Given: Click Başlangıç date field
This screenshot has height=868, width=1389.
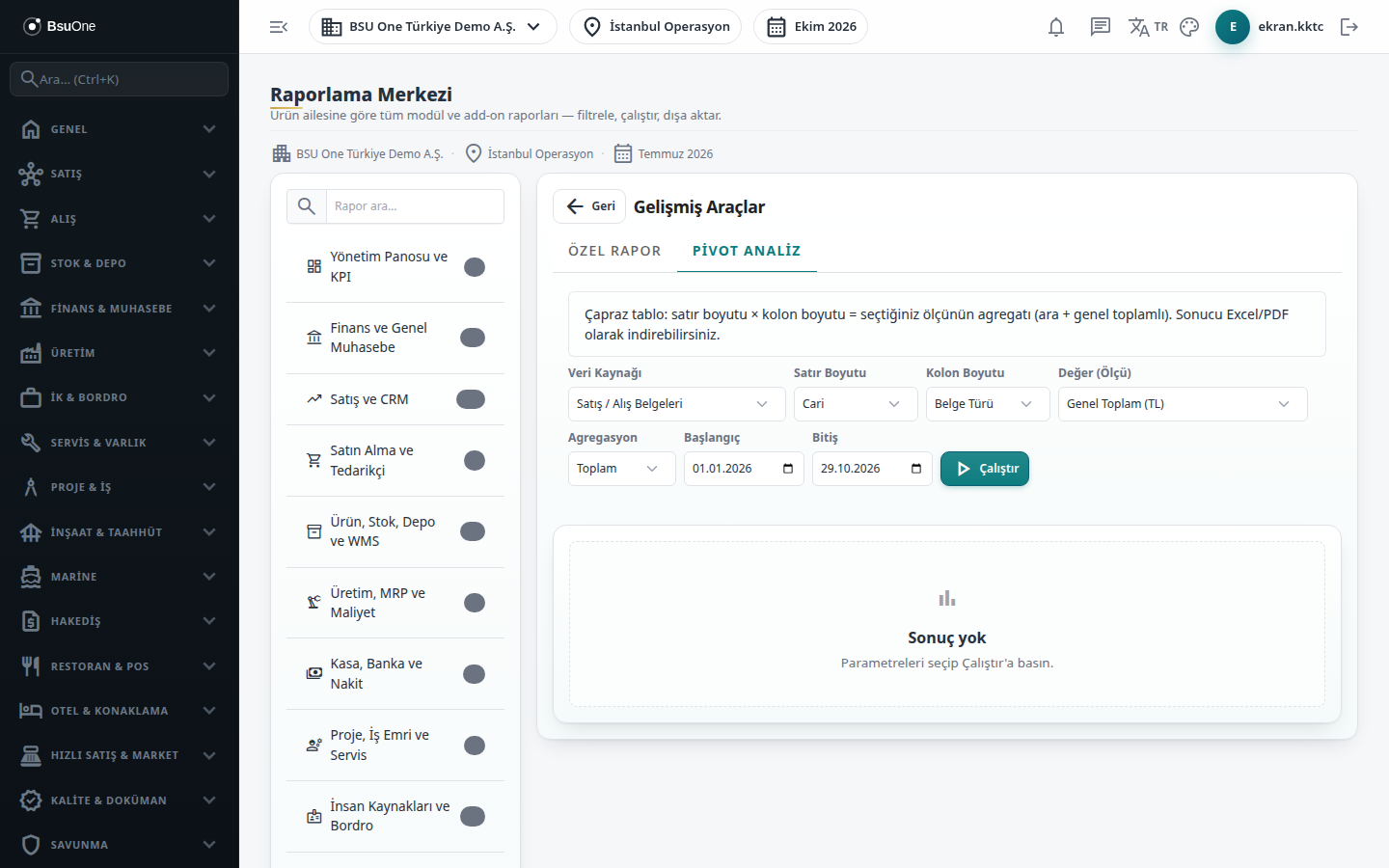Looking at the screenshot, I should 744,469.
